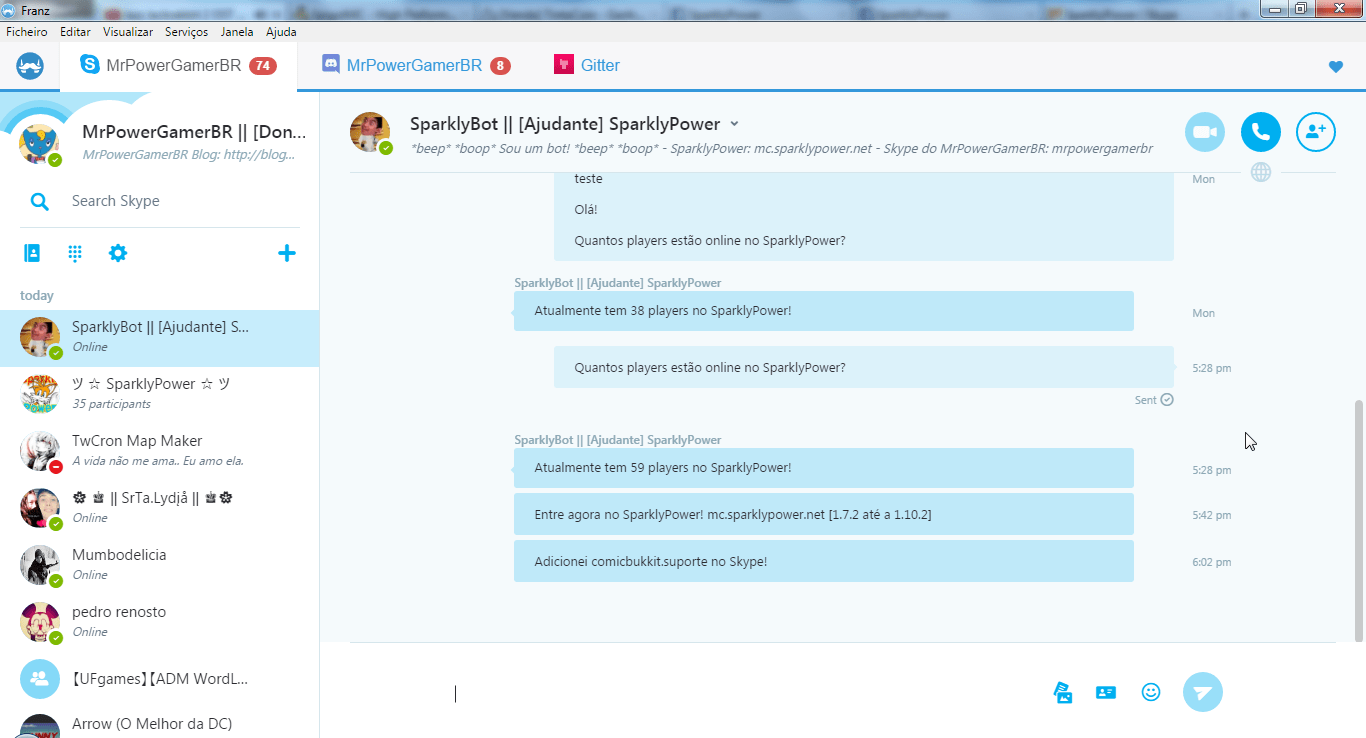Open the emoticon picker
This screenshot has height=738, width=1366.
coord(1151,692)
